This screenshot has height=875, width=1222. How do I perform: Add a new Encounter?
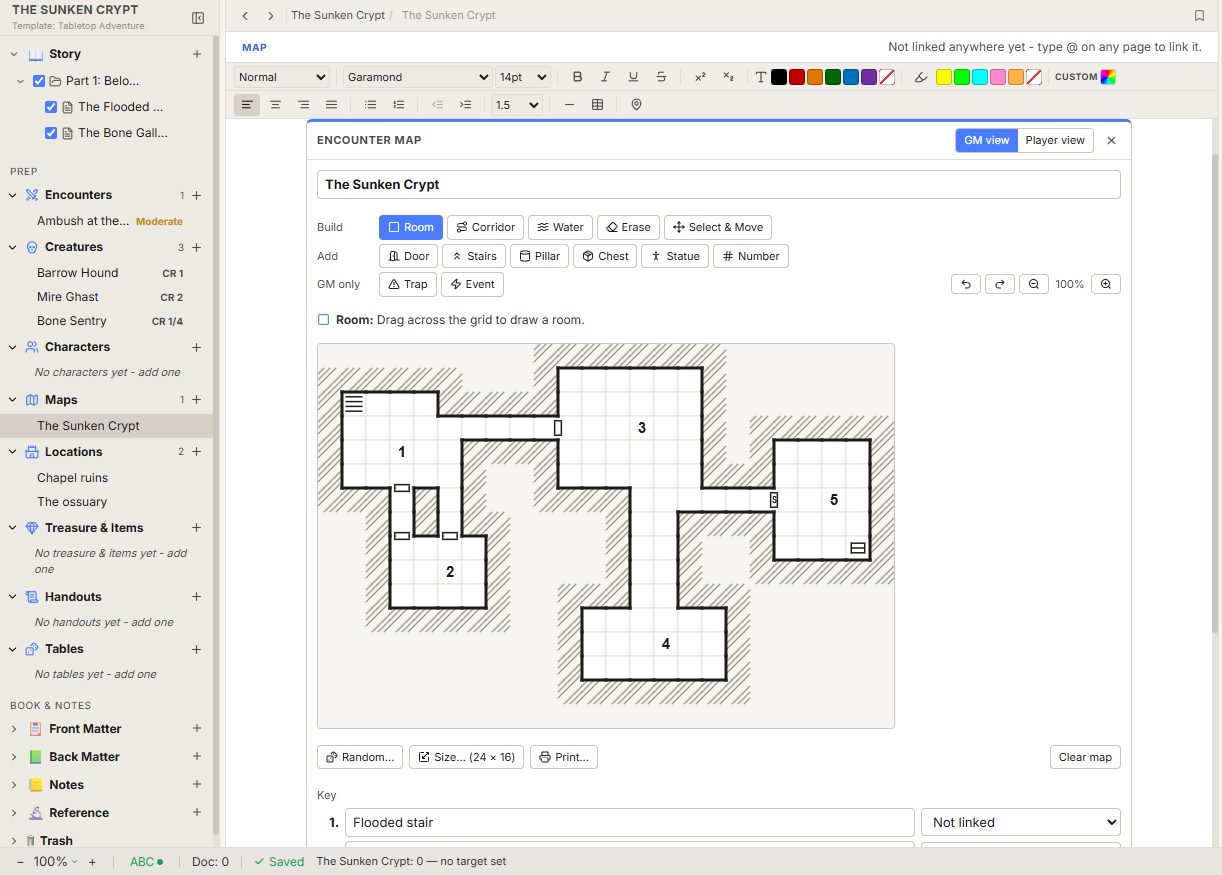point(197,195)
